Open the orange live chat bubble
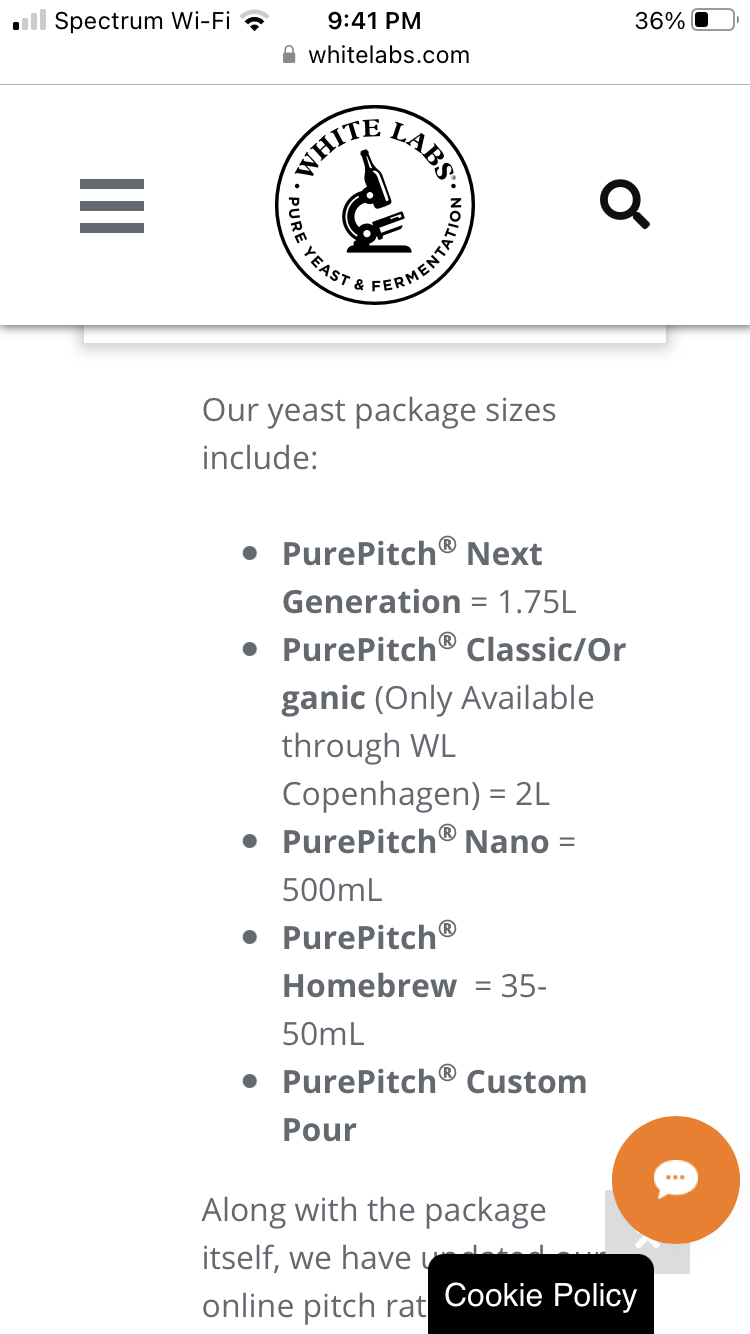 coord(676,1179)
